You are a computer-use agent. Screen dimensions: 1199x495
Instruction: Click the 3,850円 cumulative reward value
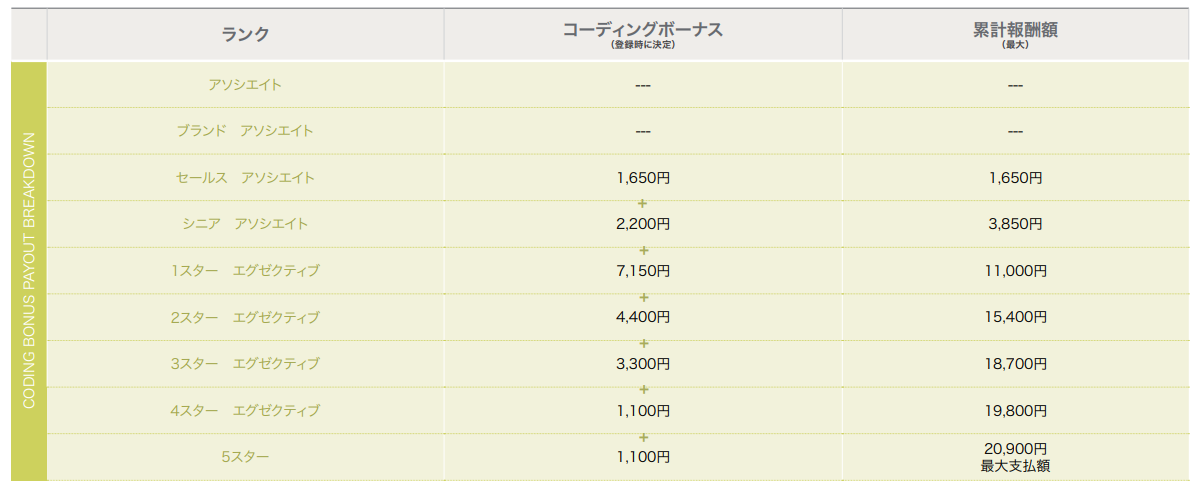pos(1015,224)
